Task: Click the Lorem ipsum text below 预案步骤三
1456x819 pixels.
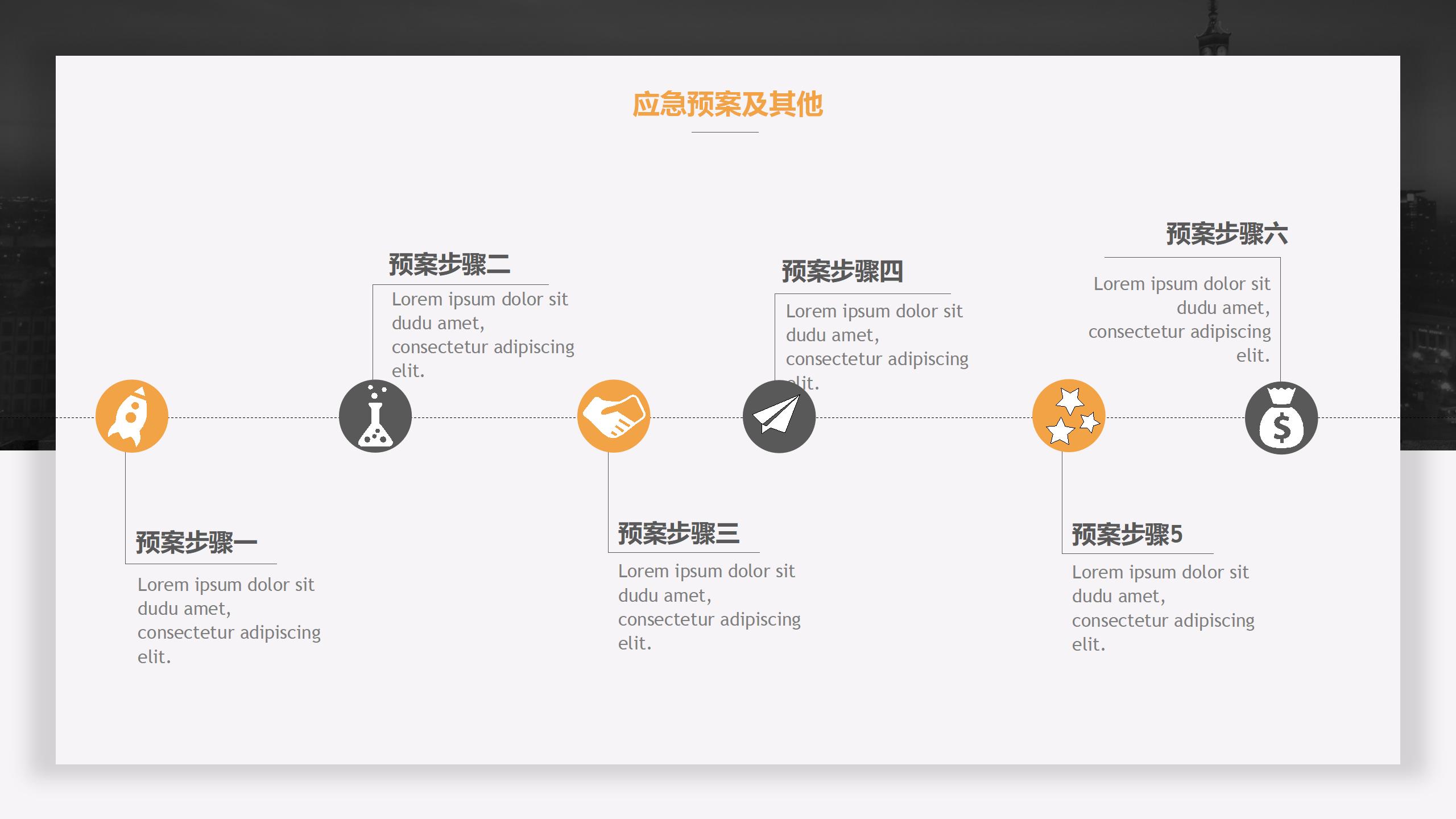Action: click(708, 607)
